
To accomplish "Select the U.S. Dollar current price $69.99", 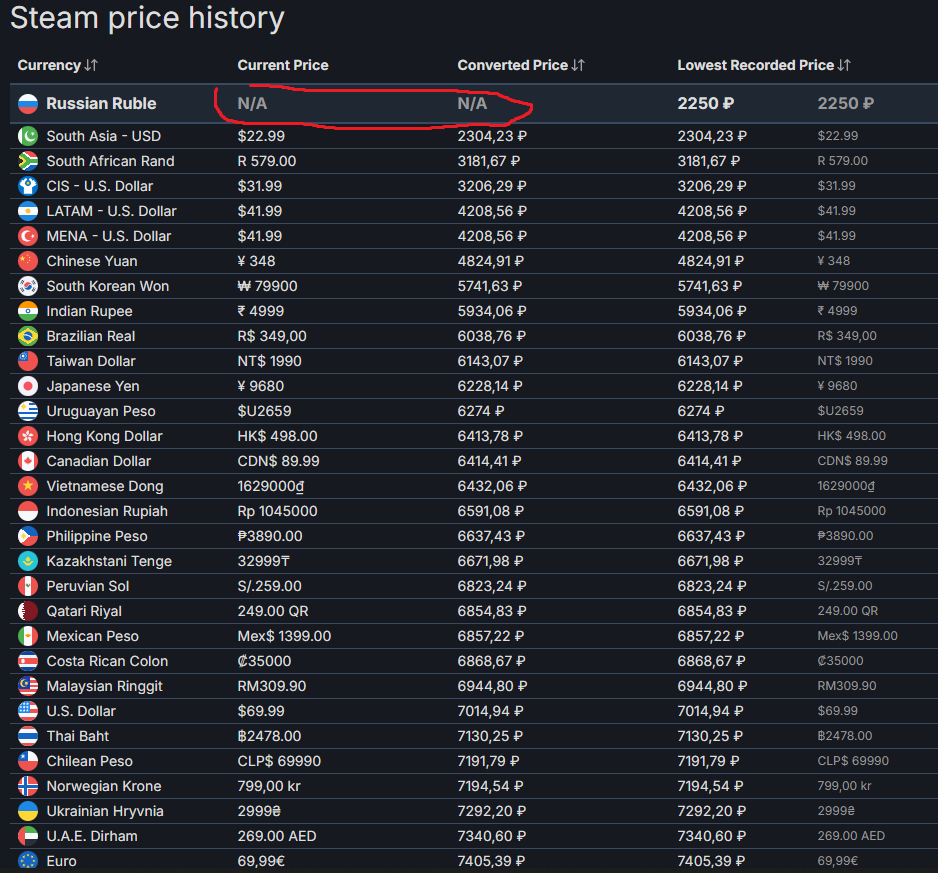I will tap(261, 711).
